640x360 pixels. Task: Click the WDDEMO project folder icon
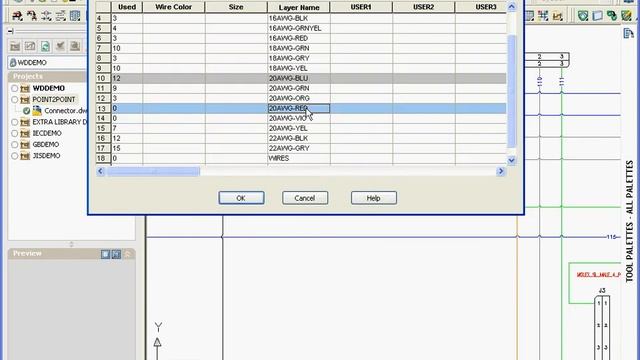[25, 88]
